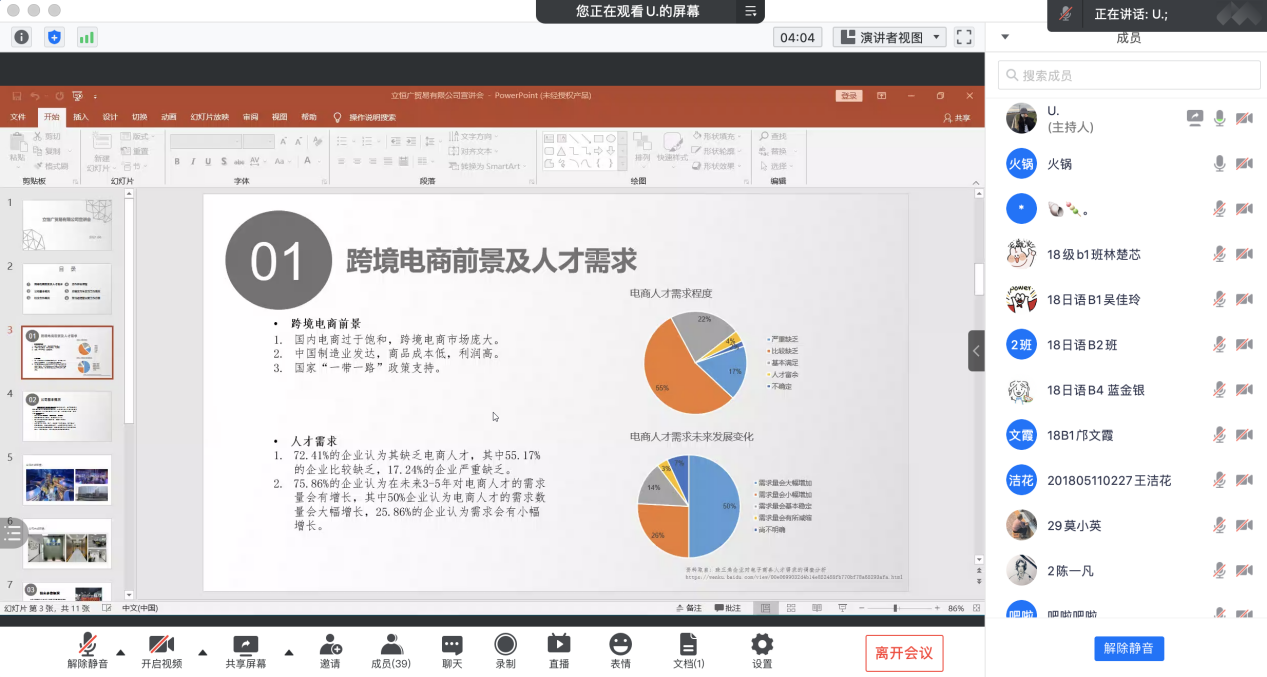The image size is (1267, 677).
Task: Enter full screen with the expand icon
Action: [x=964, y=37]
